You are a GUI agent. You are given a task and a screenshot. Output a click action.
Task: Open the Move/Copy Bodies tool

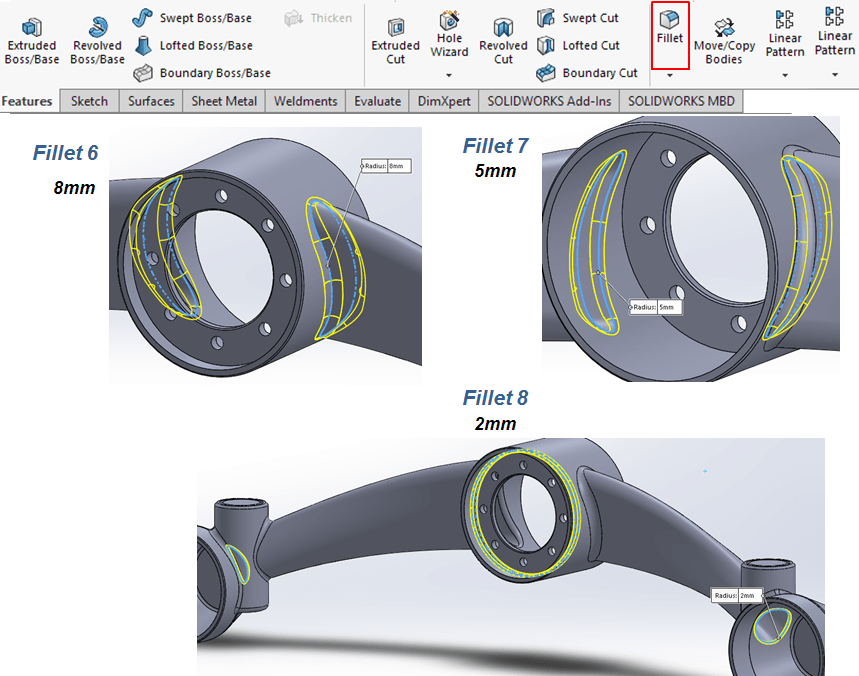(724, 40)
